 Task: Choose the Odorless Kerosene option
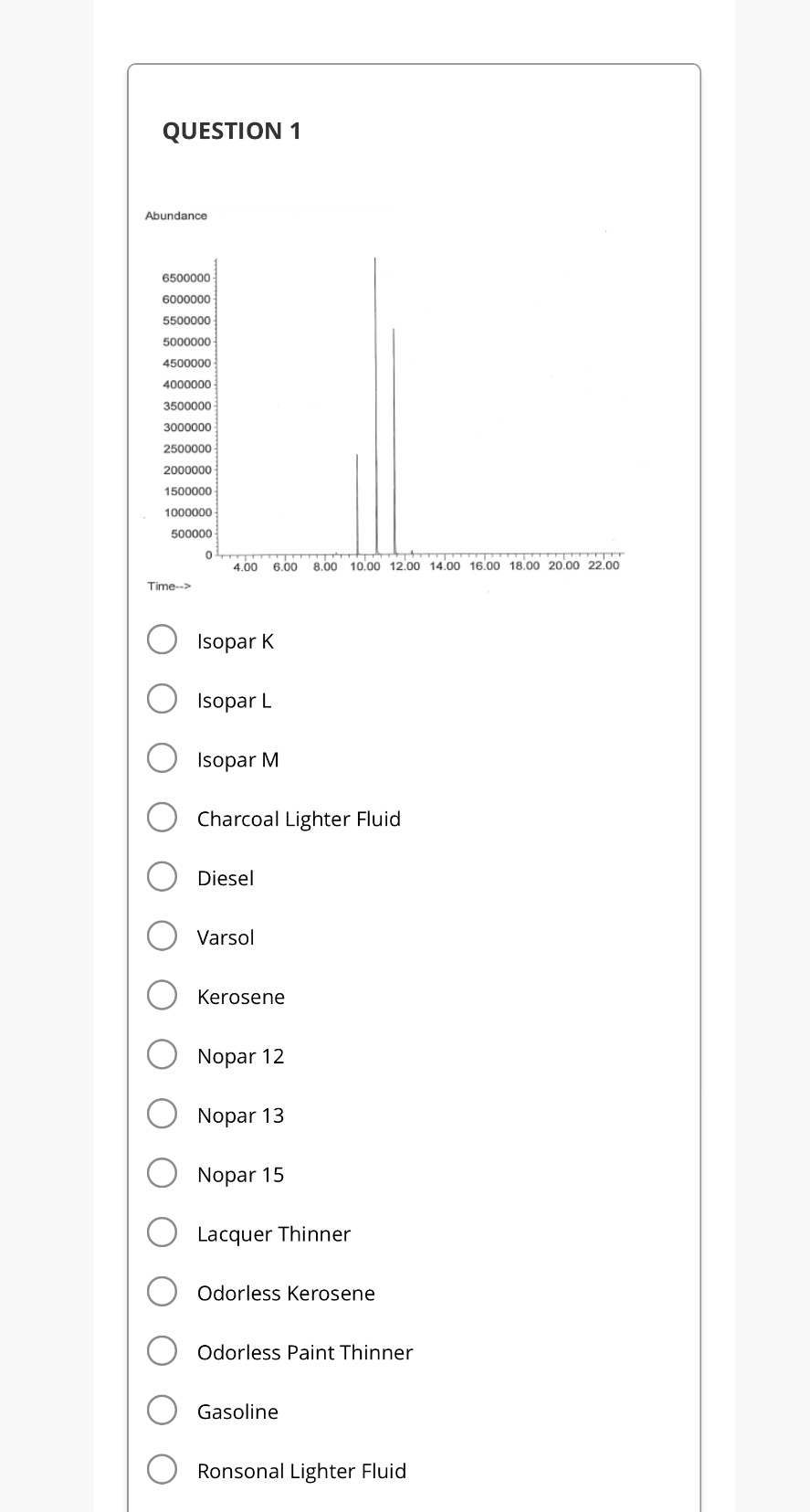tap(162, 1291)
